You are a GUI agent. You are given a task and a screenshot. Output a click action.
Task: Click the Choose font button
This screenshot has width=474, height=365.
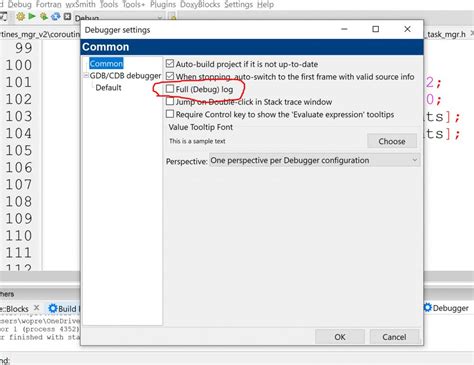[392, 141]
